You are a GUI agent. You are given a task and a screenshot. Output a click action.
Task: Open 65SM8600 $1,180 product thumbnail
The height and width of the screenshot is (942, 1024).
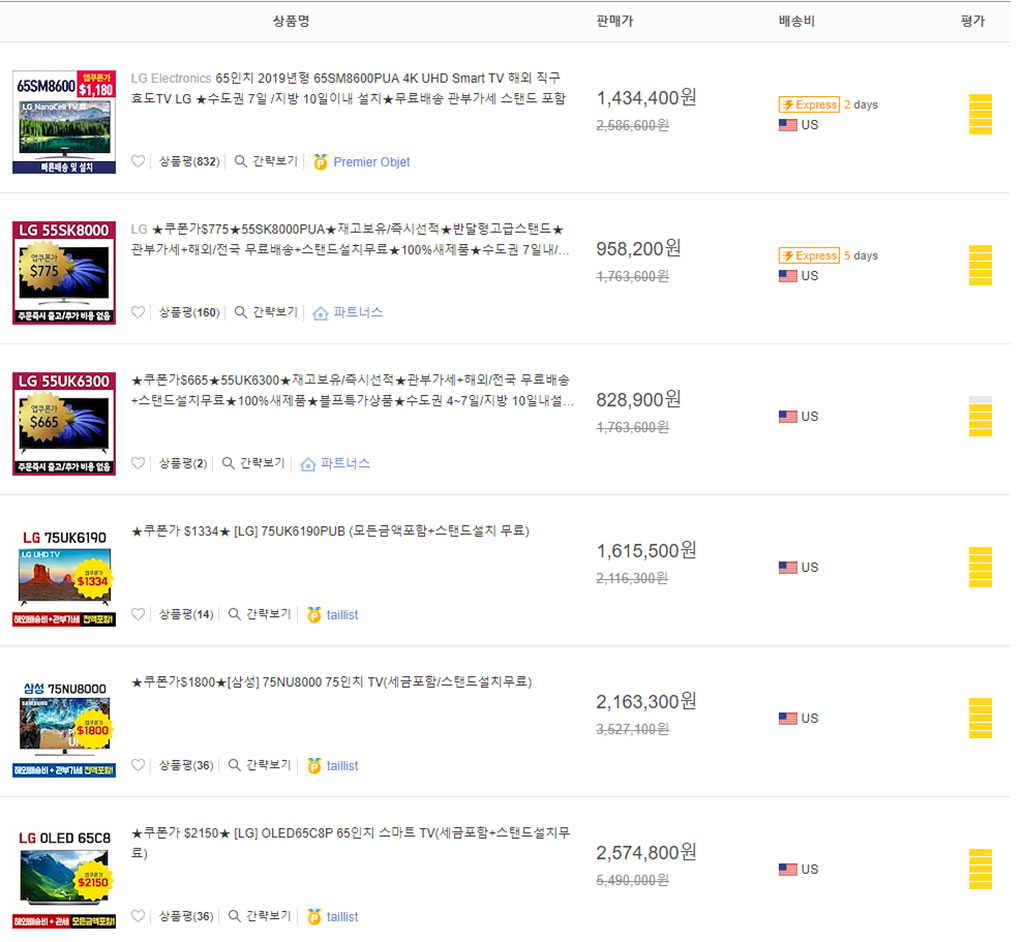pyautogui.click(x=64, y=122)
